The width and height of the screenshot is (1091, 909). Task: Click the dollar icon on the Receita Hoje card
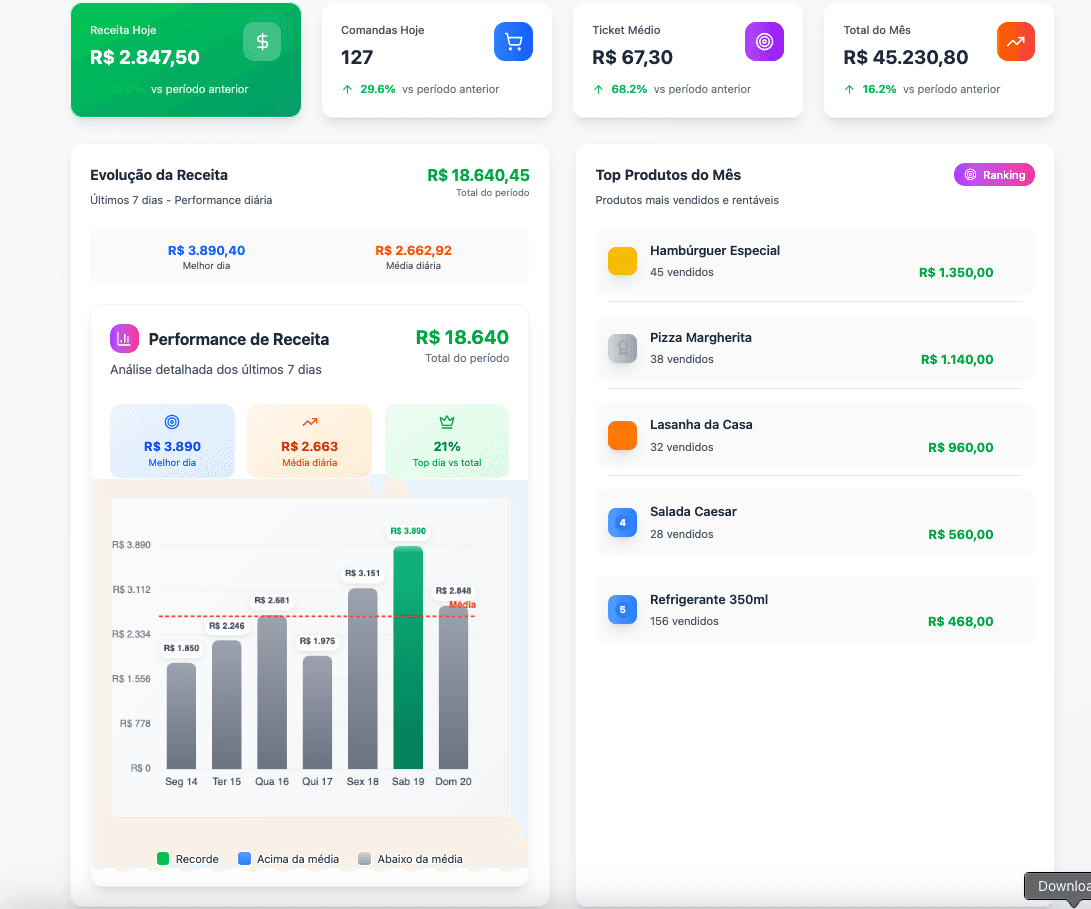(261, 42)
